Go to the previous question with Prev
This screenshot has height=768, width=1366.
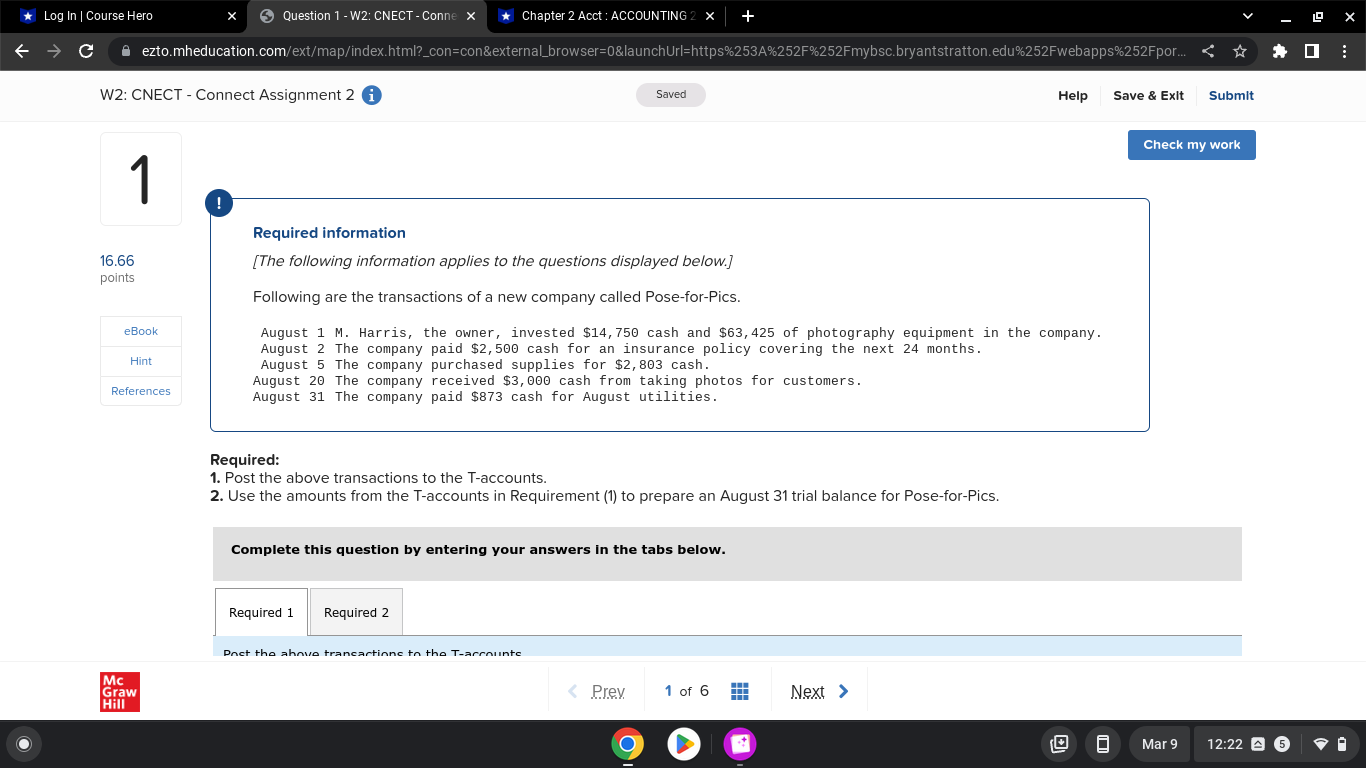click(x=597, y=691)
